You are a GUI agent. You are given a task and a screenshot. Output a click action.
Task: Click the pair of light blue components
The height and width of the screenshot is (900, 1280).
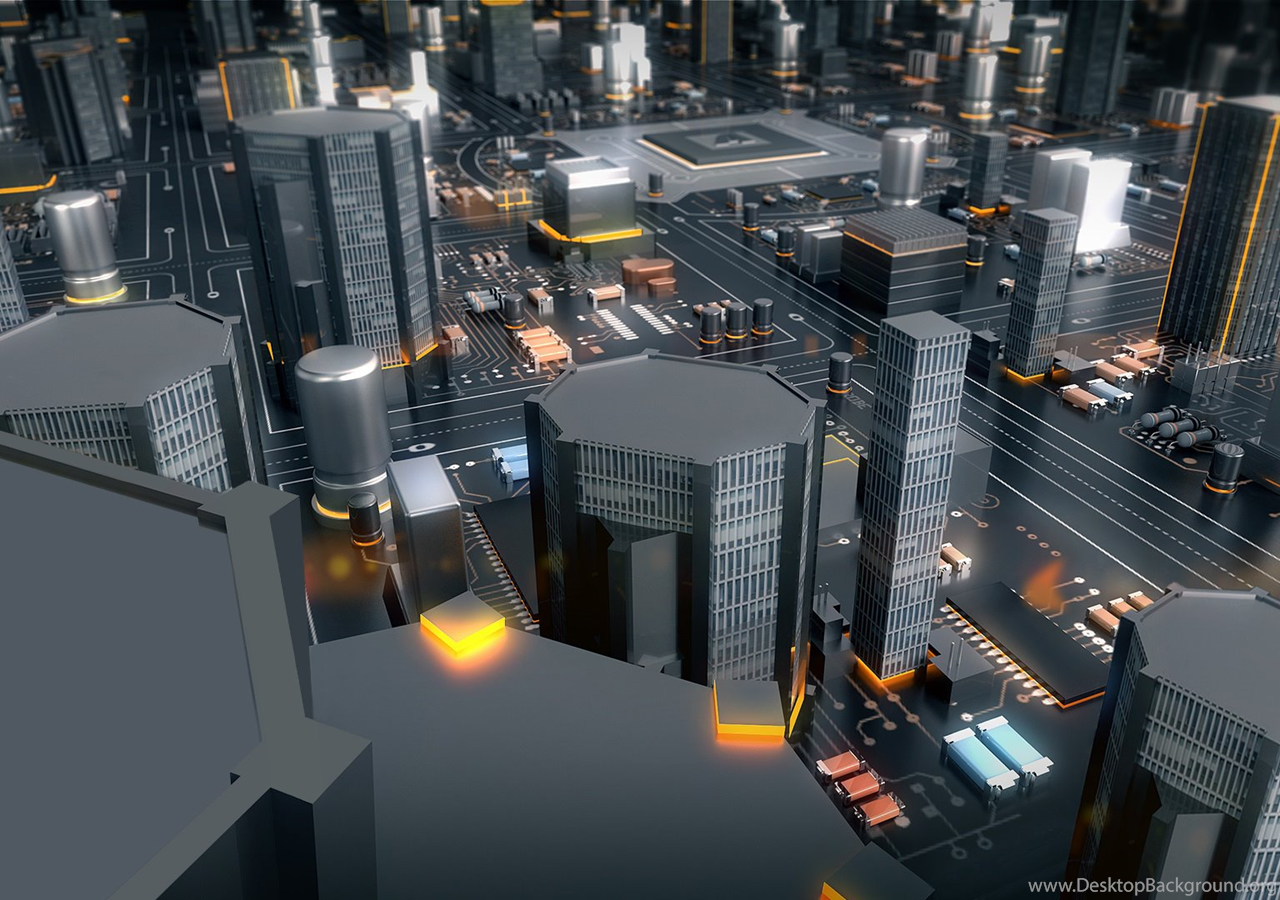[996, 754]
